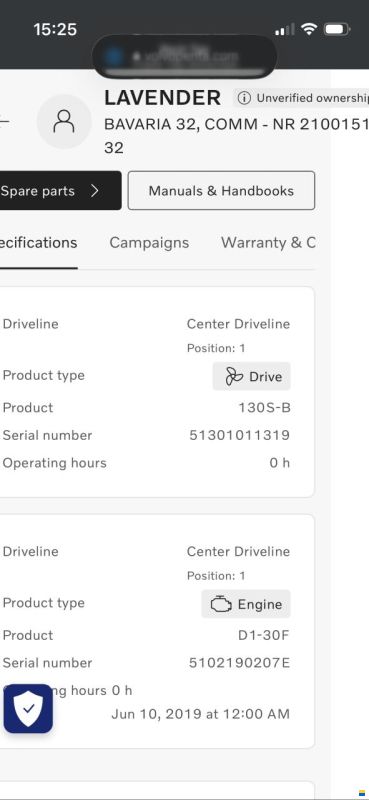Tap the Wi-Fi status icon
The height and width of the screenshot is (800, 369).
pos(308,29)
